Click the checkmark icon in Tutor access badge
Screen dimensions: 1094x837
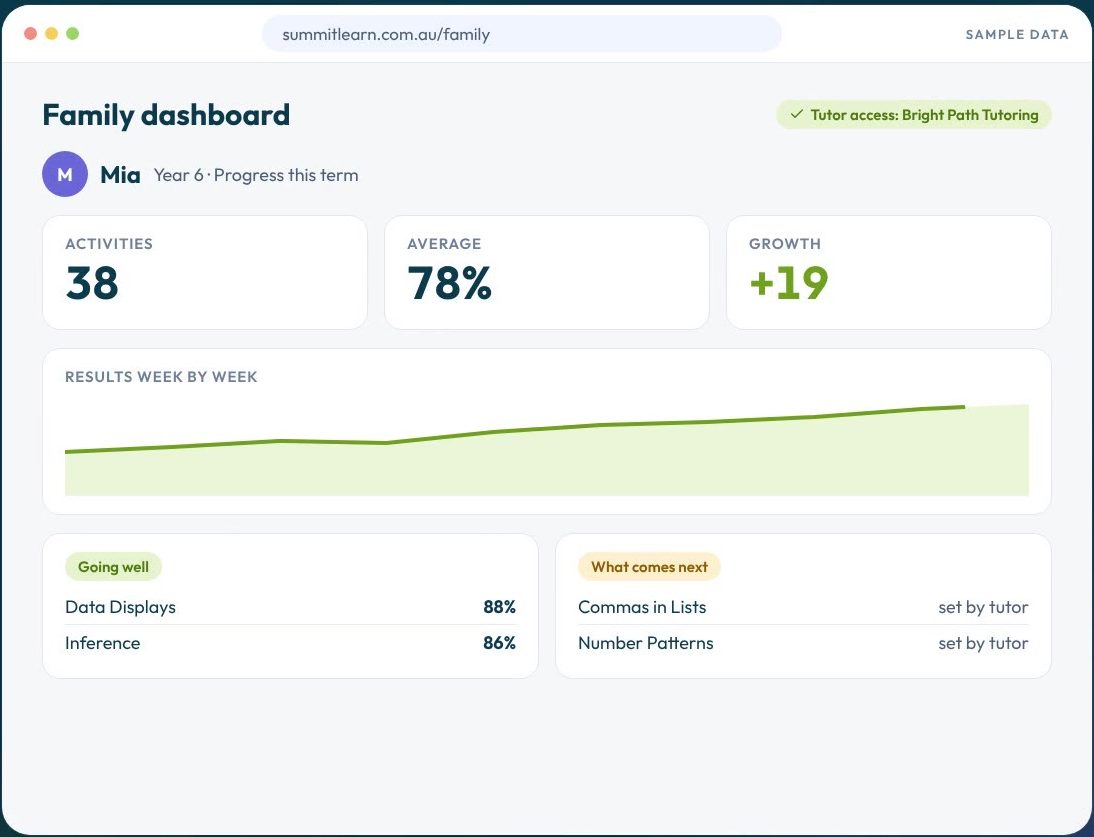(x=796, y=114)
